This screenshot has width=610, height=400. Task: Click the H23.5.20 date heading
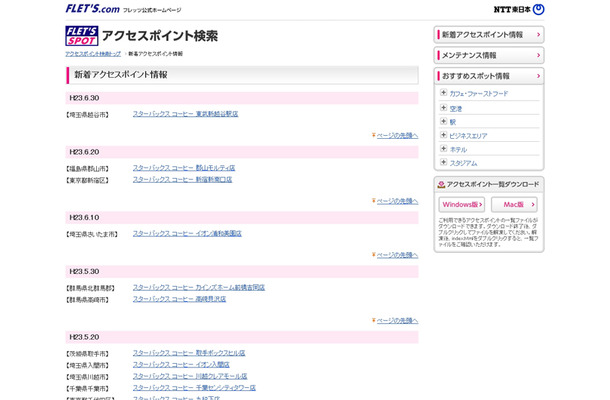click(84, 337)
